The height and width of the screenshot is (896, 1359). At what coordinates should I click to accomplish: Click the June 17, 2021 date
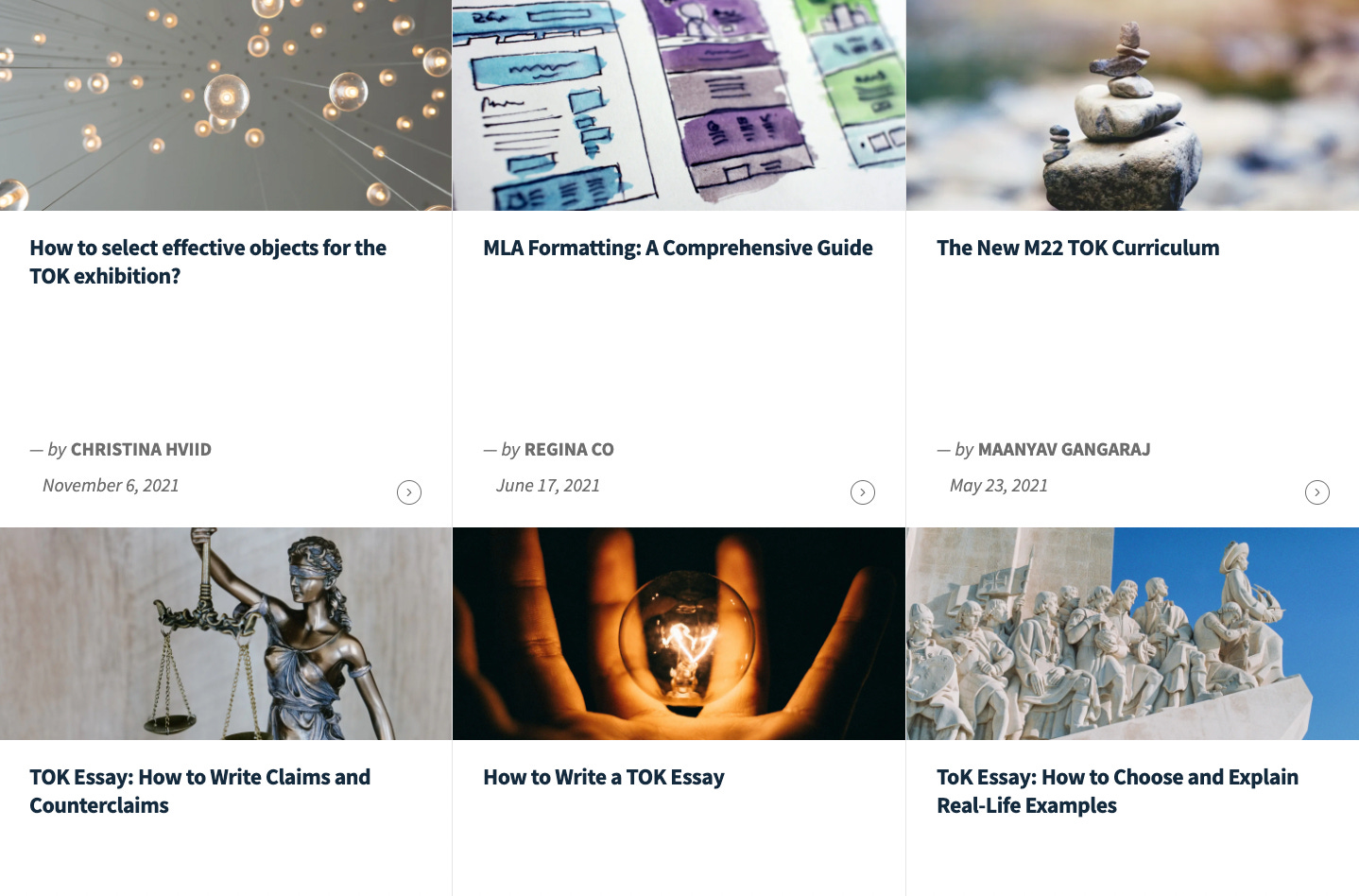click(x=548, y=486)
